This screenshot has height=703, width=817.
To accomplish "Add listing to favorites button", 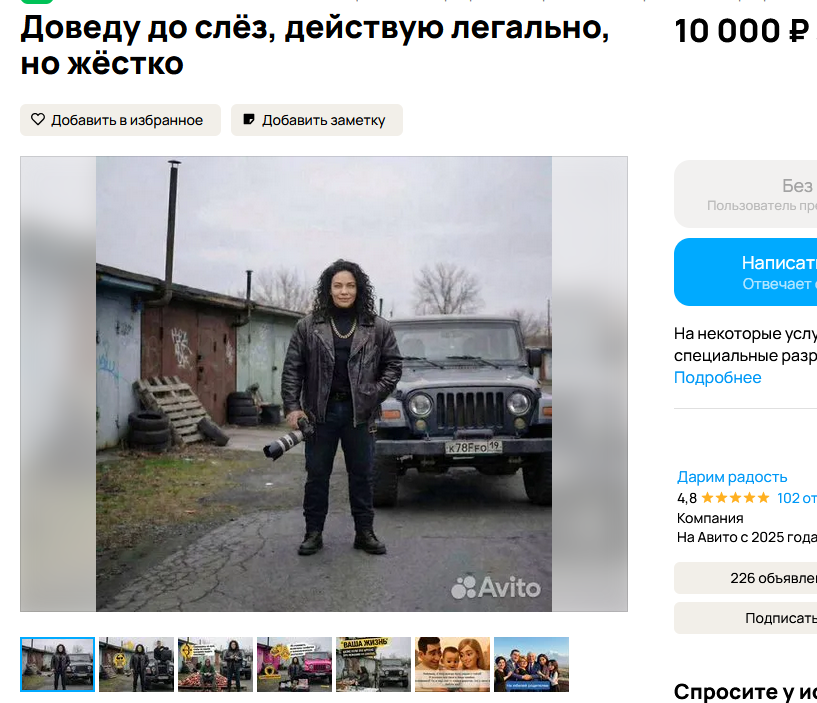I will point(120,120).
